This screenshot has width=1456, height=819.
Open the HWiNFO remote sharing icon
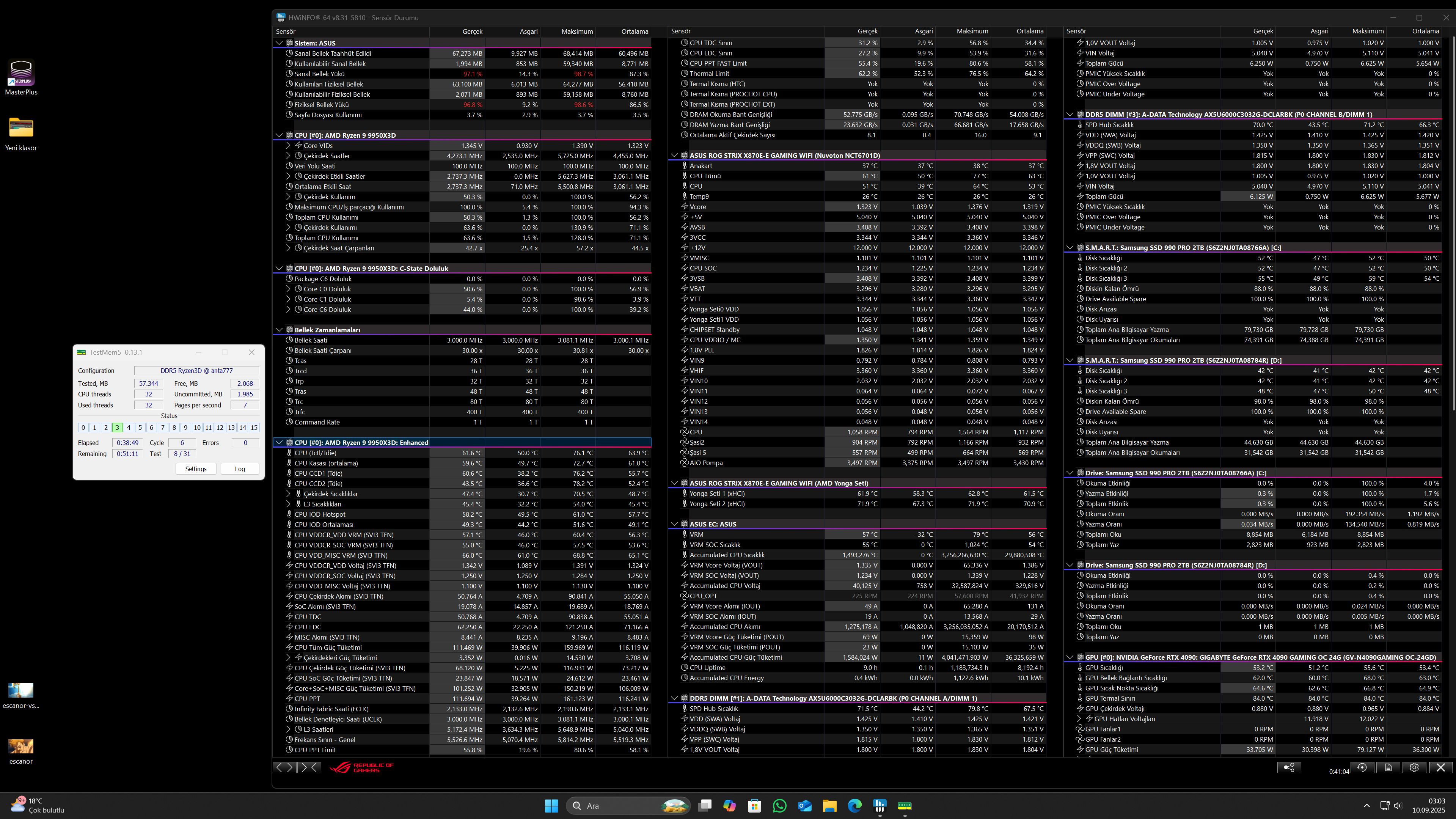click(x=1289, y=767)
